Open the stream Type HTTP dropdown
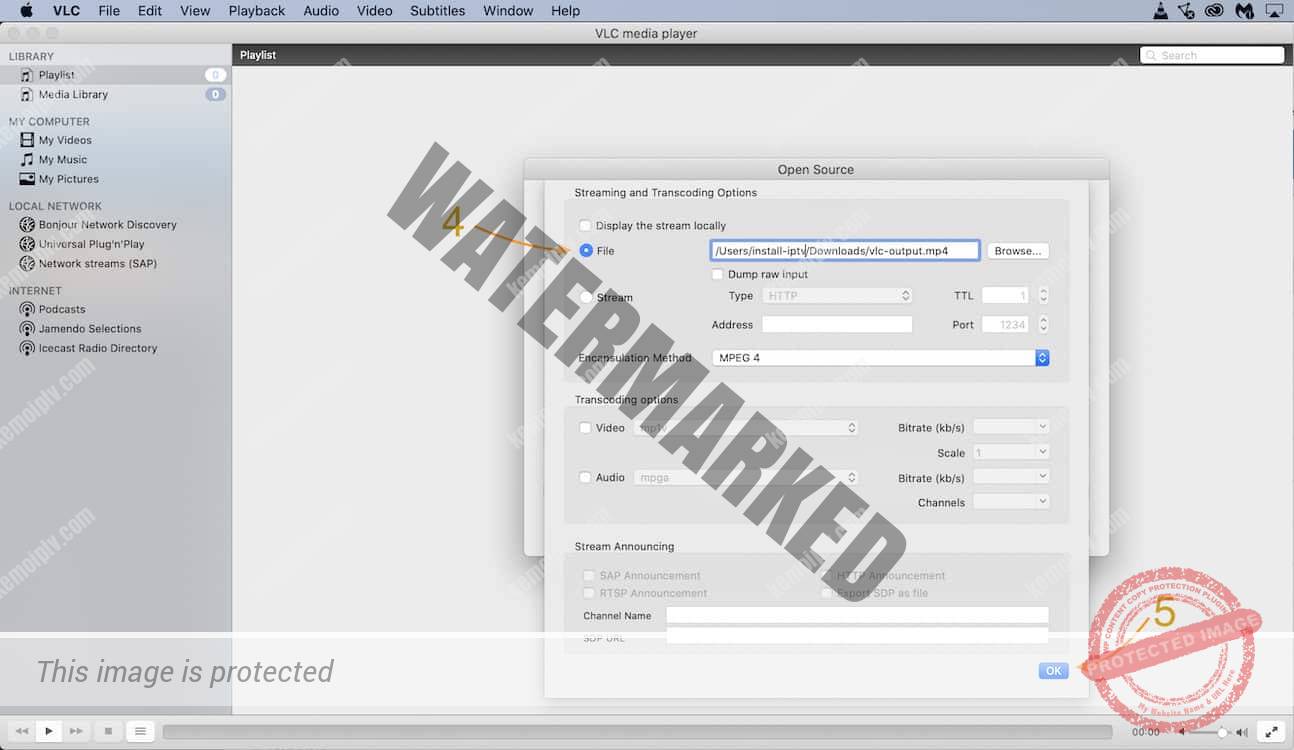The height and width of the screenshot is (750, 1294). click(837, 296)
